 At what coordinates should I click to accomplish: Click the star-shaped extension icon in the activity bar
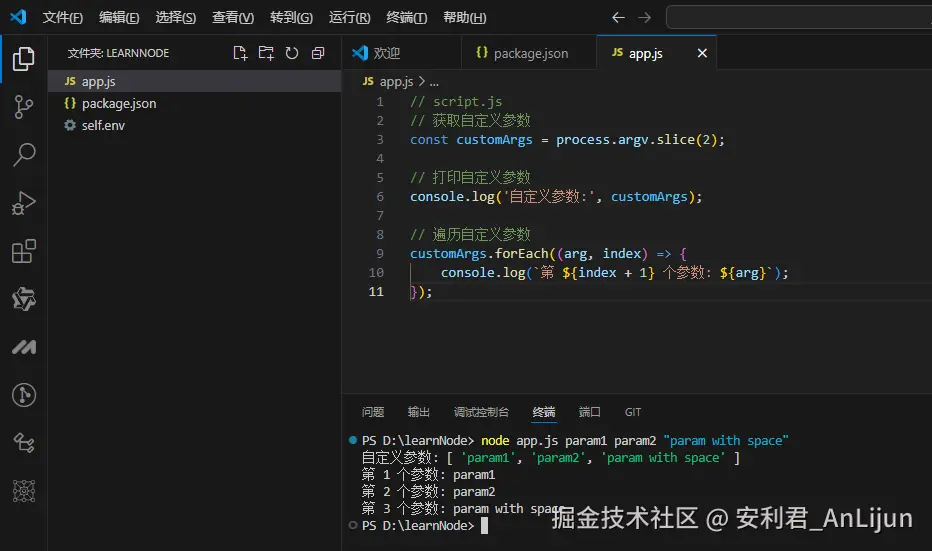tap(24, 299)
